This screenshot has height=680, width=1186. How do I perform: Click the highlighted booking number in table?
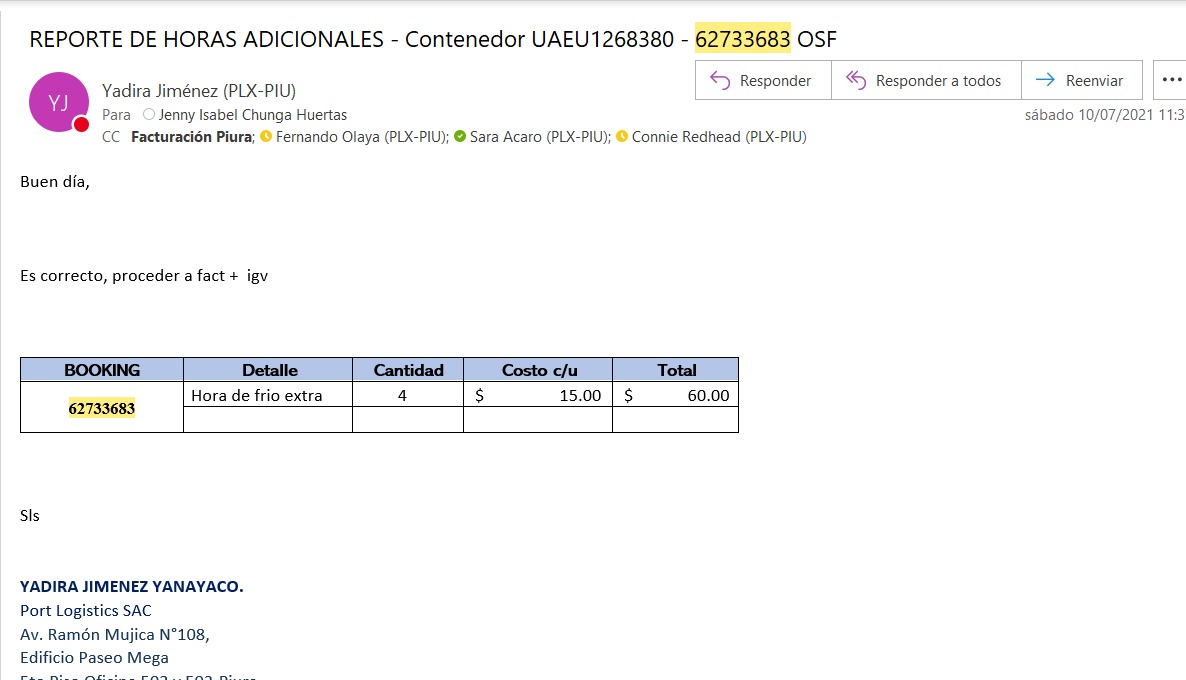[102, 408]
